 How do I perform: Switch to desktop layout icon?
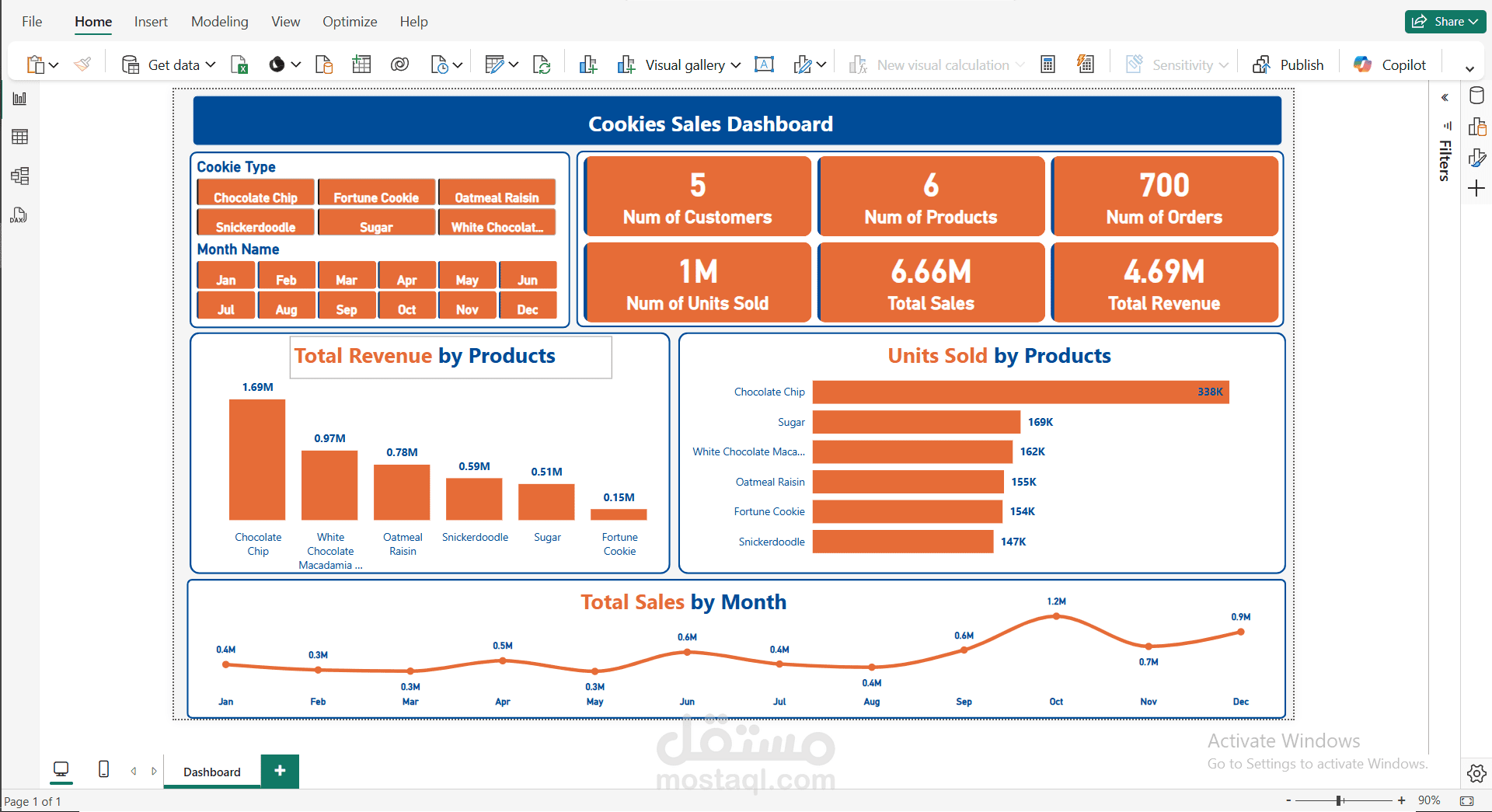(61, 769)
